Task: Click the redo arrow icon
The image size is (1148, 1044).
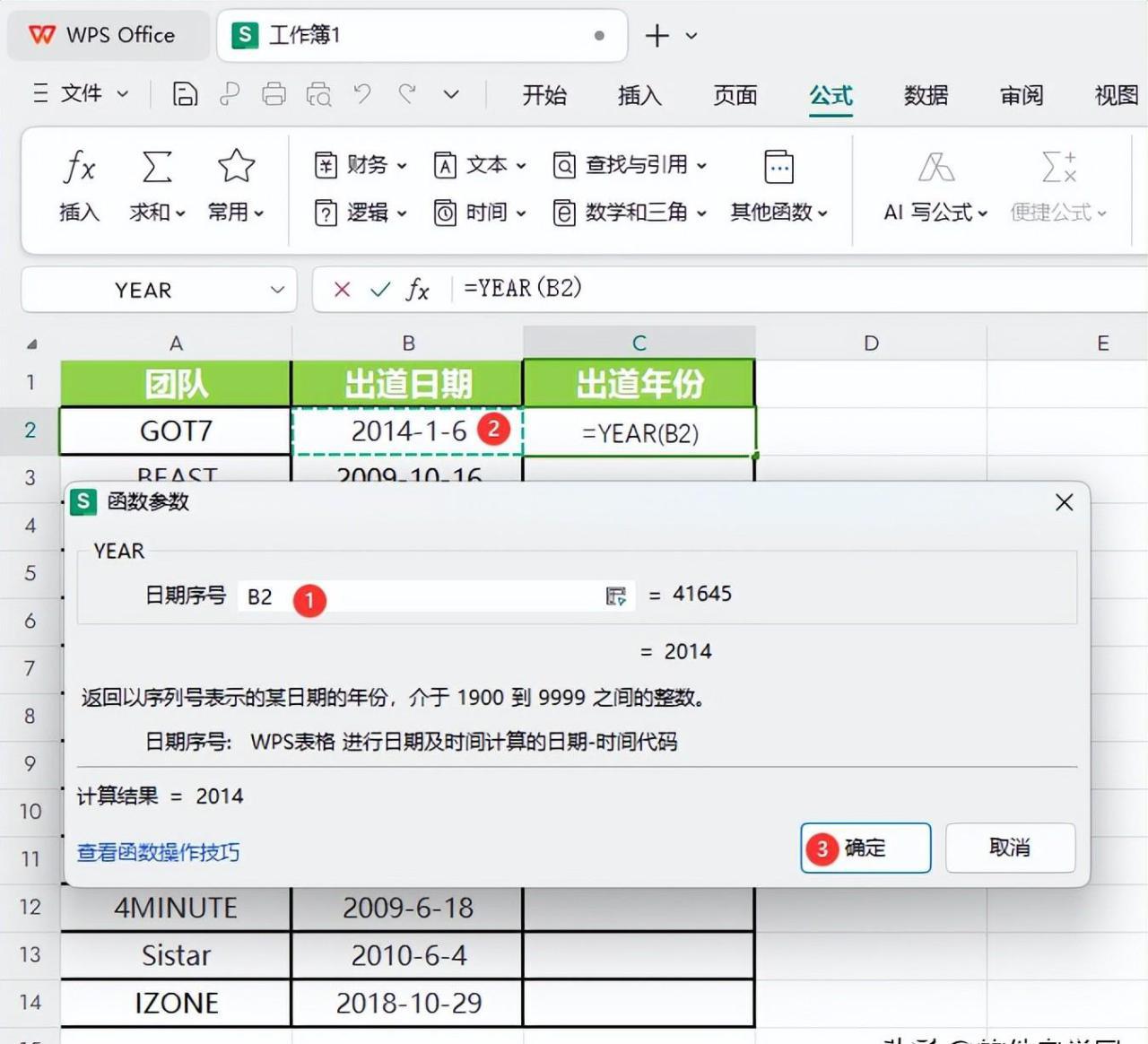Action: (x=407, y=93)
